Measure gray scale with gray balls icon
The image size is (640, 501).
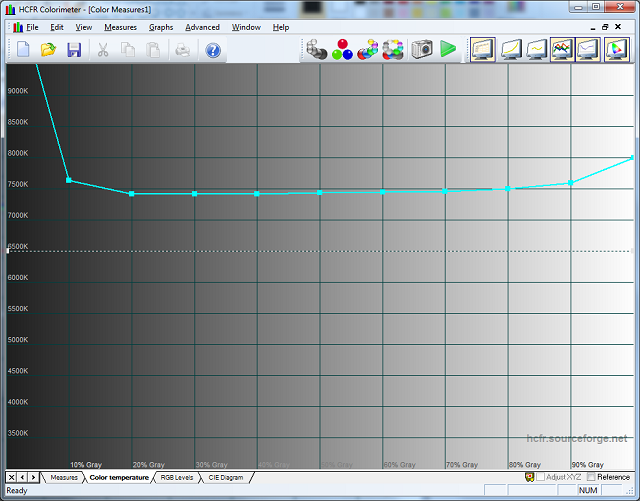click(317, 49)
